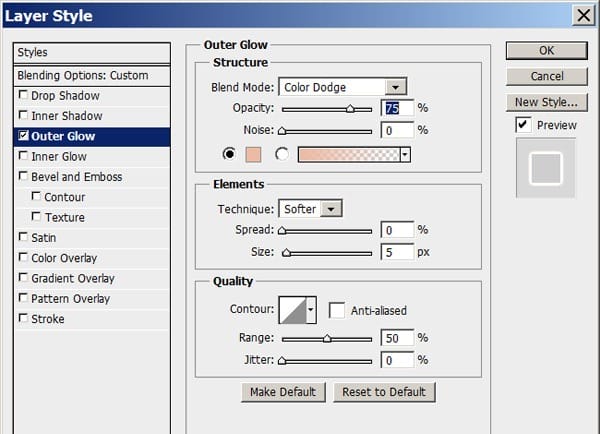The image size is (600, 434).
Task: Click the Range value field
Action: (x=398, y=338)
